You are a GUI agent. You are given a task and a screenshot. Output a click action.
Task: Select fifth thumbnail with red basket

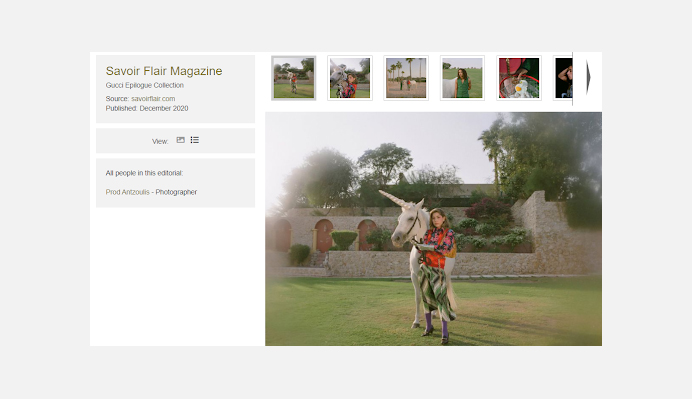point(519,78)
